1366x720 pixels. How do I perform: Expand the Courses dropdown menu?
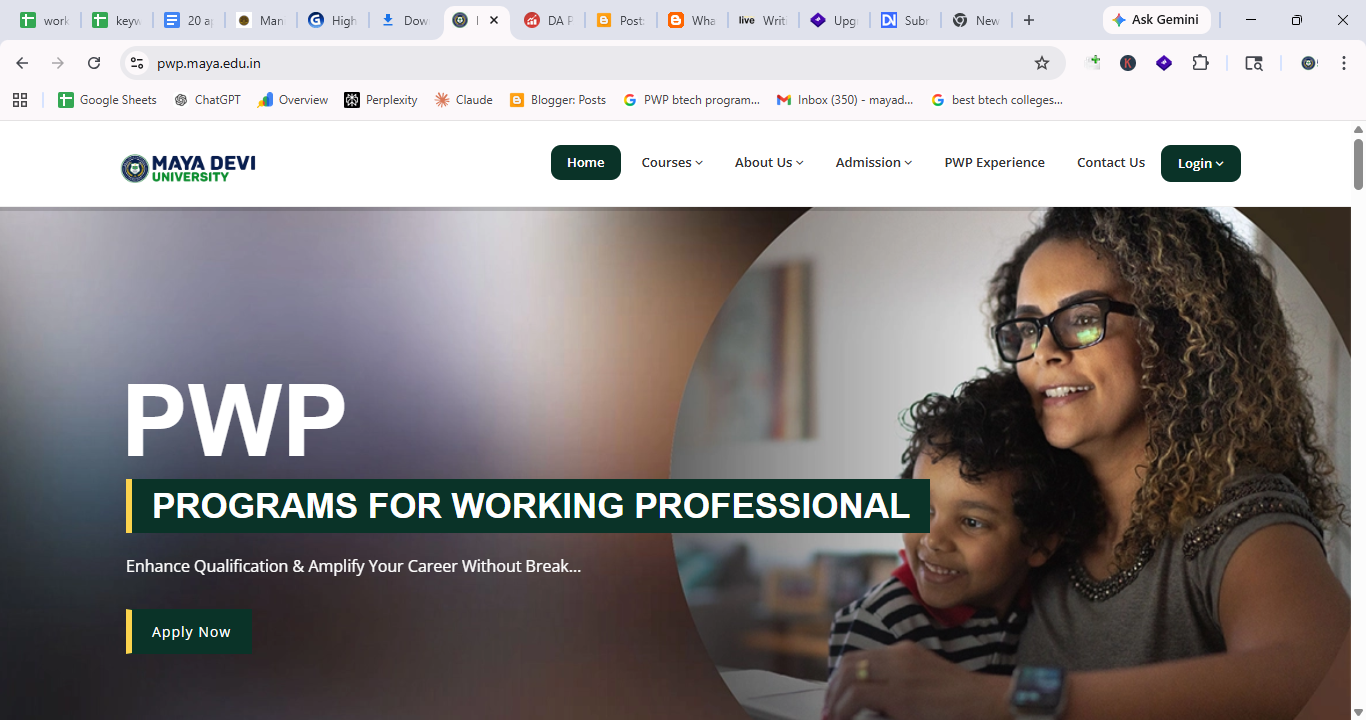point(672,163)
